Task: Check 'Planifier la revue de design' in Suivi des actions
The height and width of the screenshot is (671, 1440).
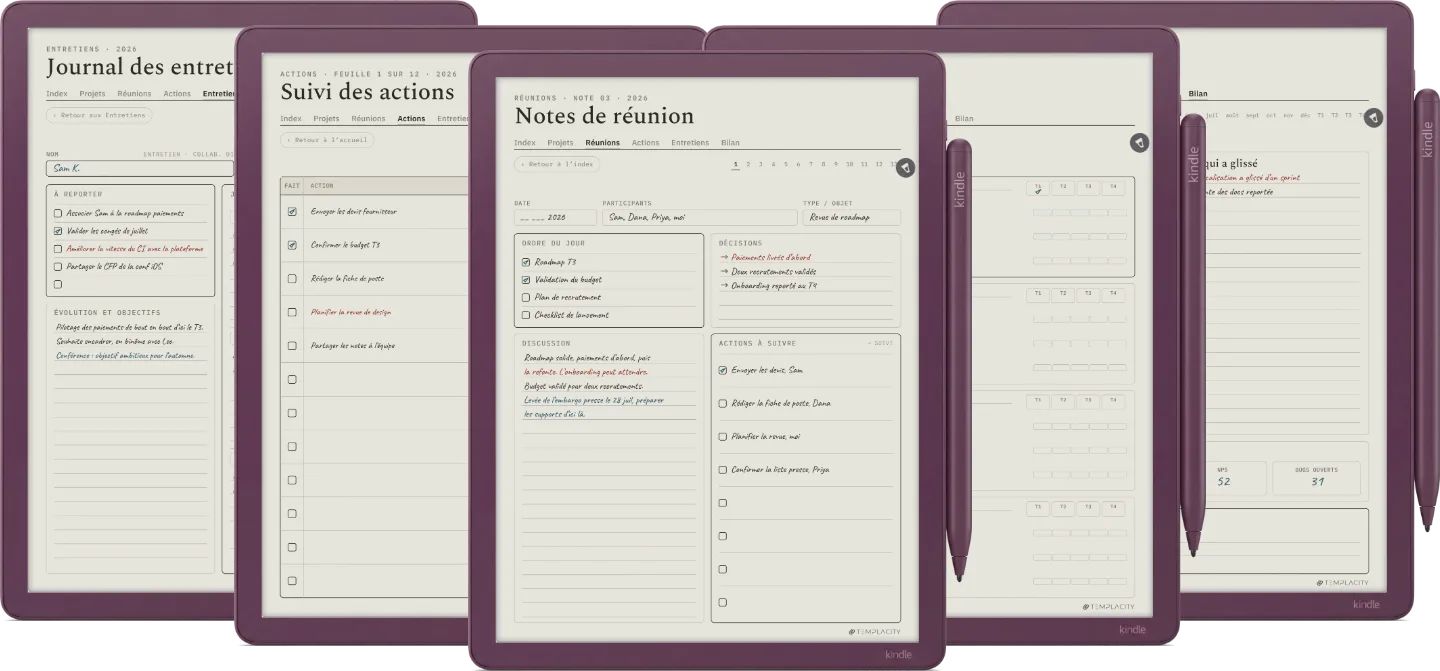Action: pos(292,312)
